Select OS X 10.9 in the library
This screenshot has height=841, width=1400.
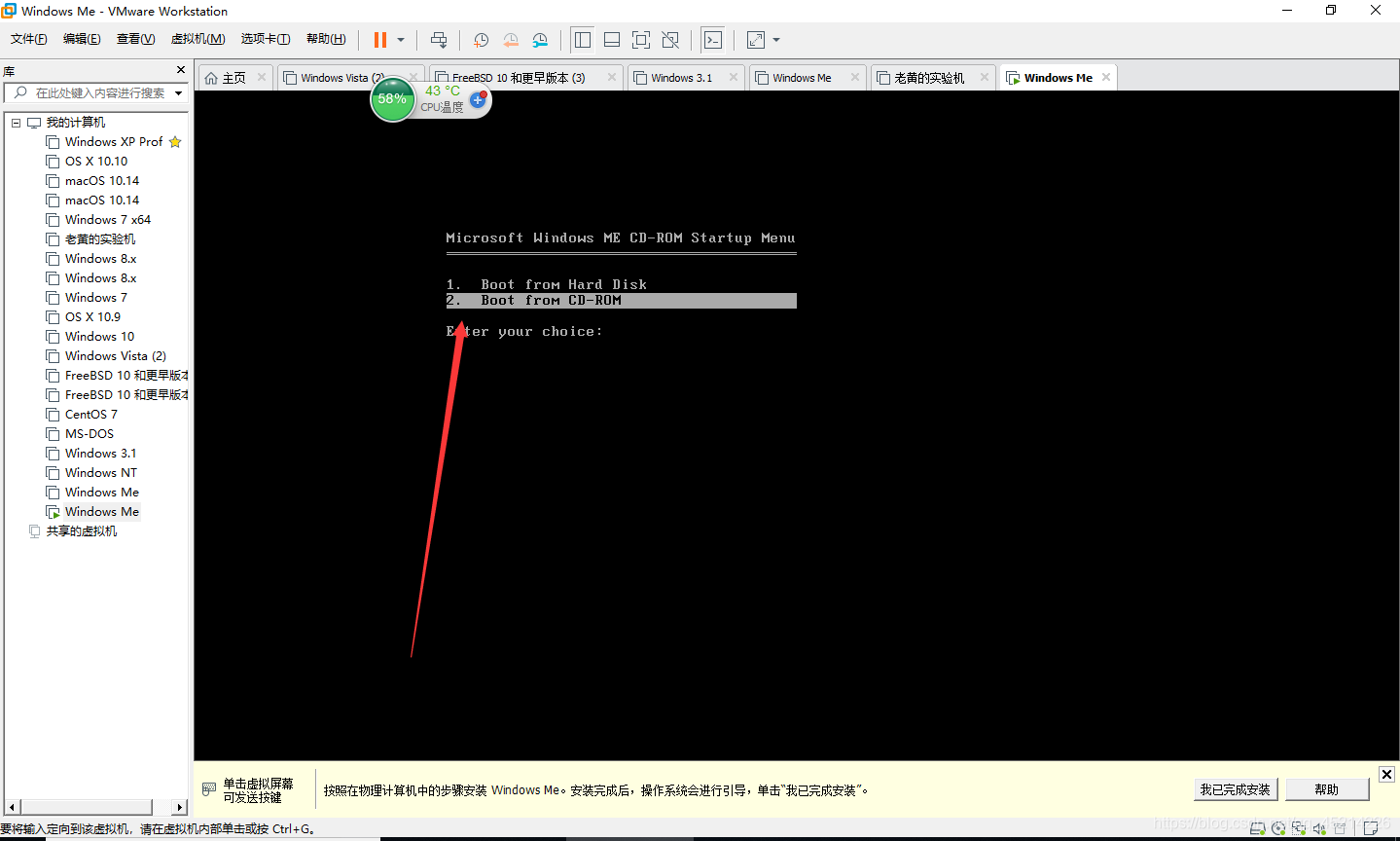(x=93, y=317)
